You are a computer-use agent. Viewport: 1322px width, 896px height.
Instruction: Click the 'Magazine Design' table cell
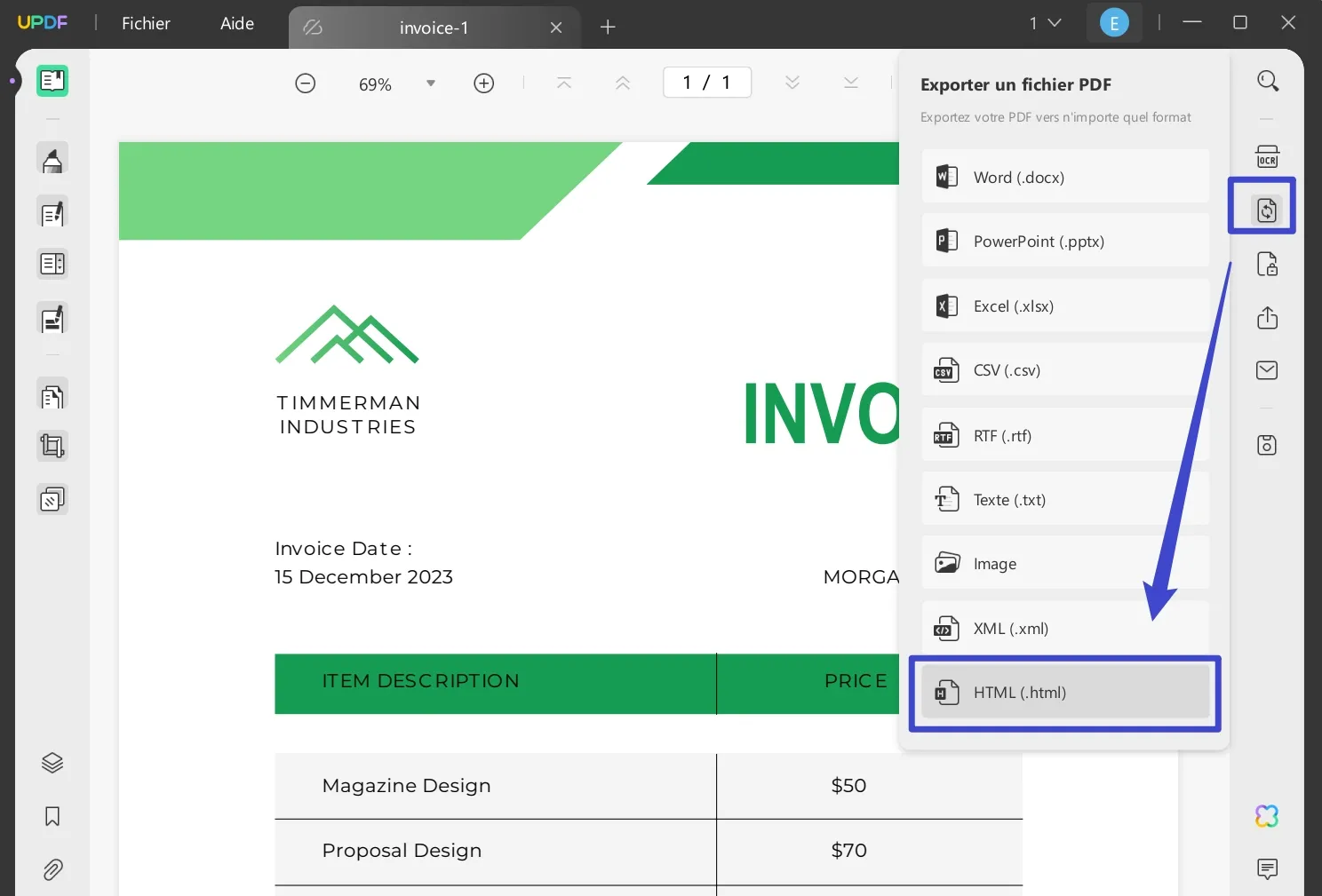[x=406, y=786]
